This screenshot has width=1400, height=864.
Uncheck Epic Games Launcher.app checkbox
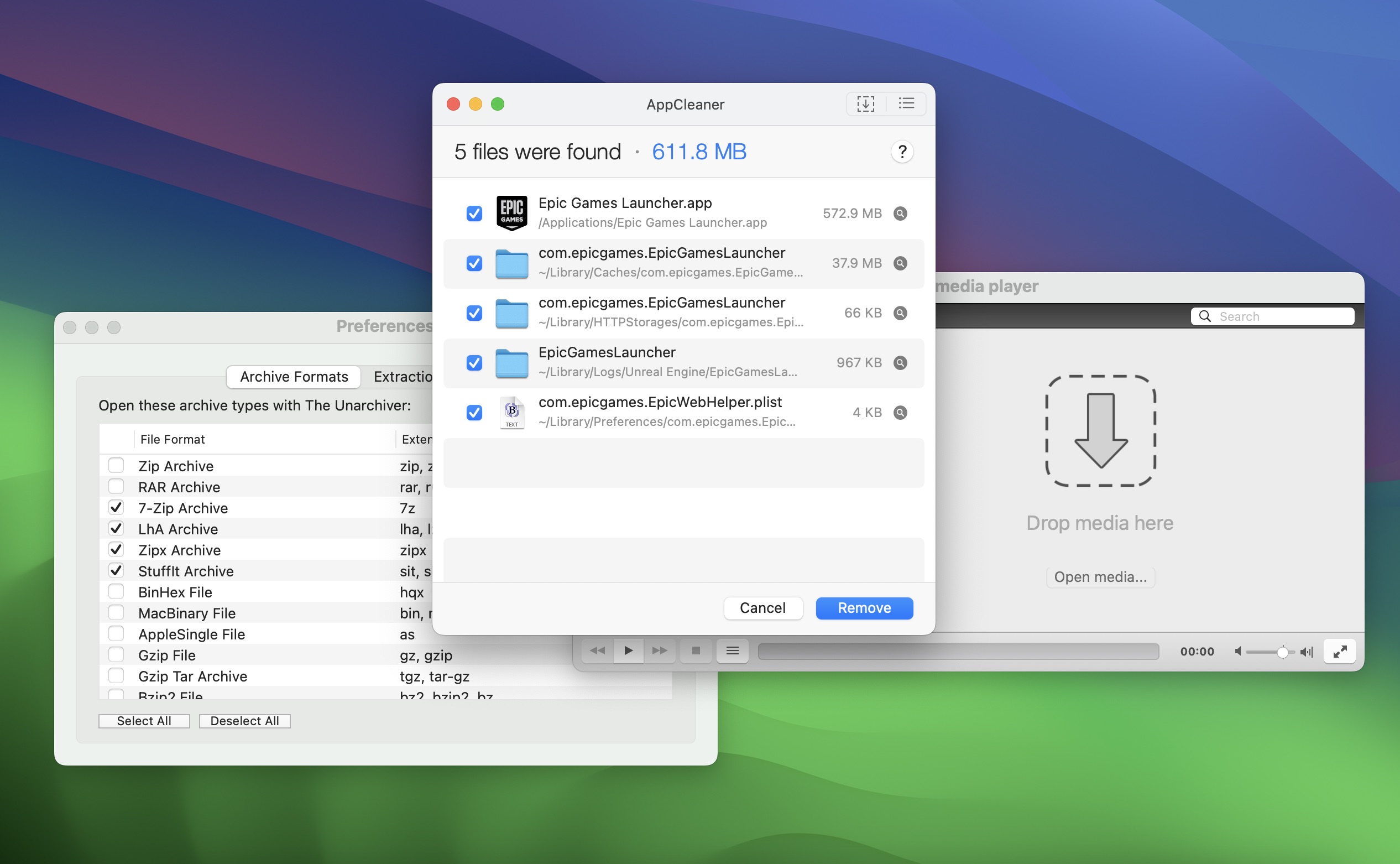(474, 214)
